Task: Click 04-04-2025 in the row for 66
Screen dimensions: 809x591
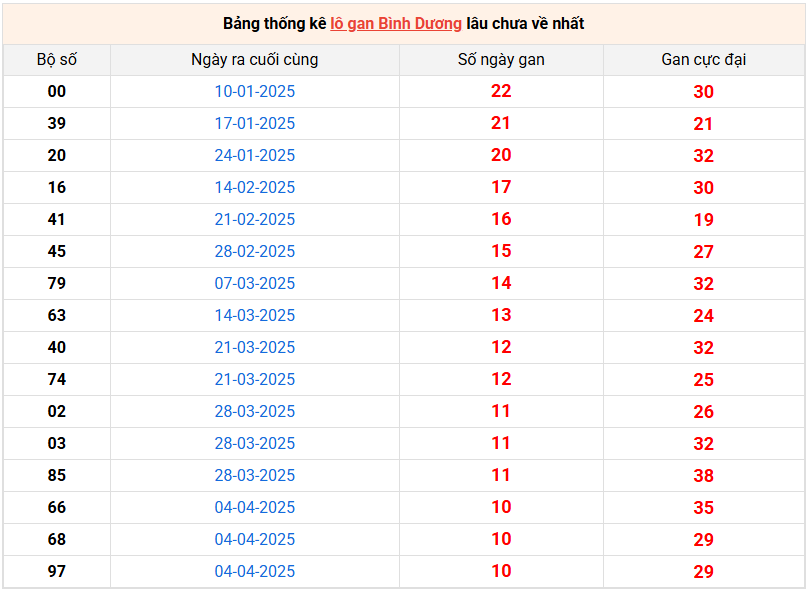Action: (x=255, y=507)
